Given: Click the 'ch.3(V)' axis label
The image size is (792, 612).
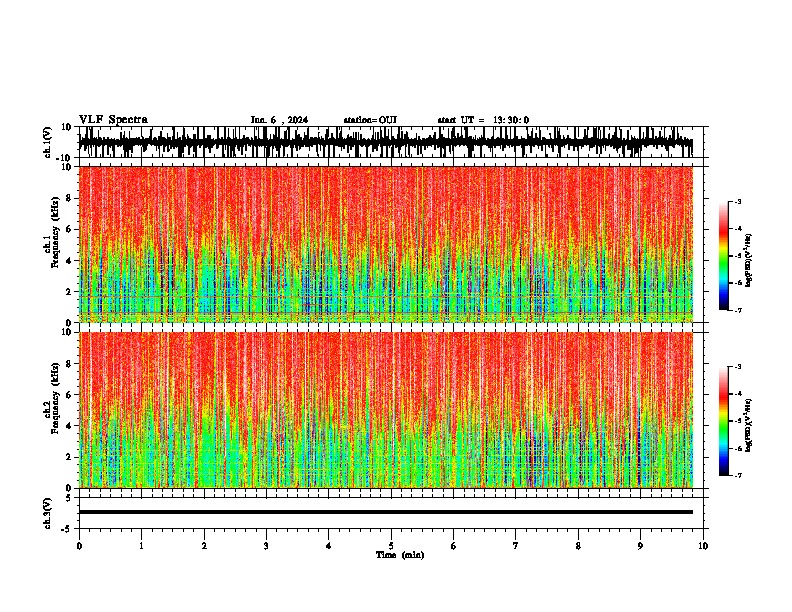Looking at the screenshot, I should click(48, 513).
